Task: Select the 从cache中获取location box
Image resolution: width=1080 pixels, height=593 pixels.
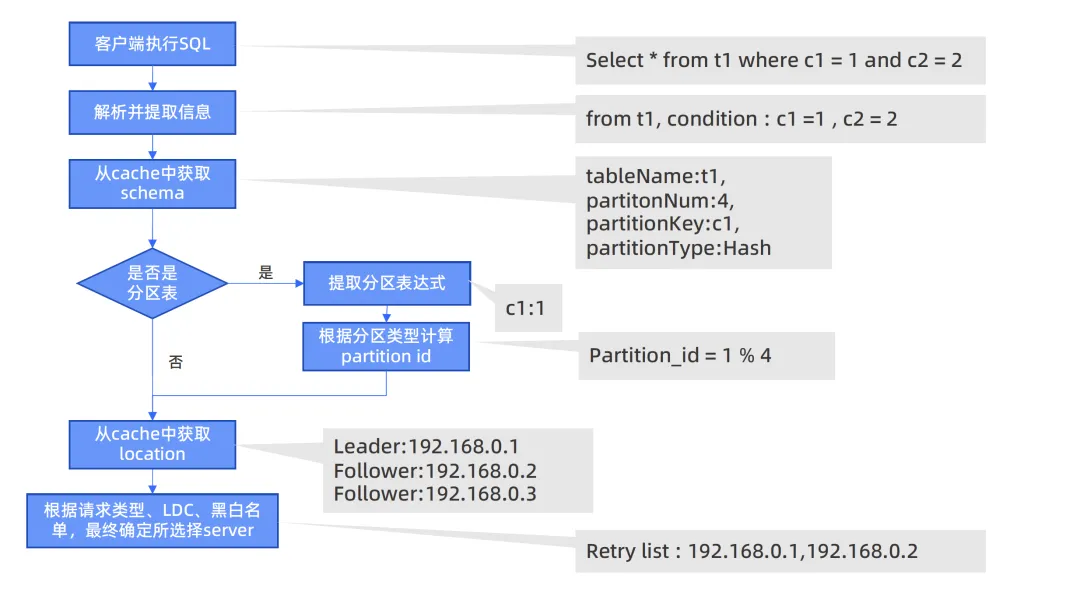Action: click(152, 443)
